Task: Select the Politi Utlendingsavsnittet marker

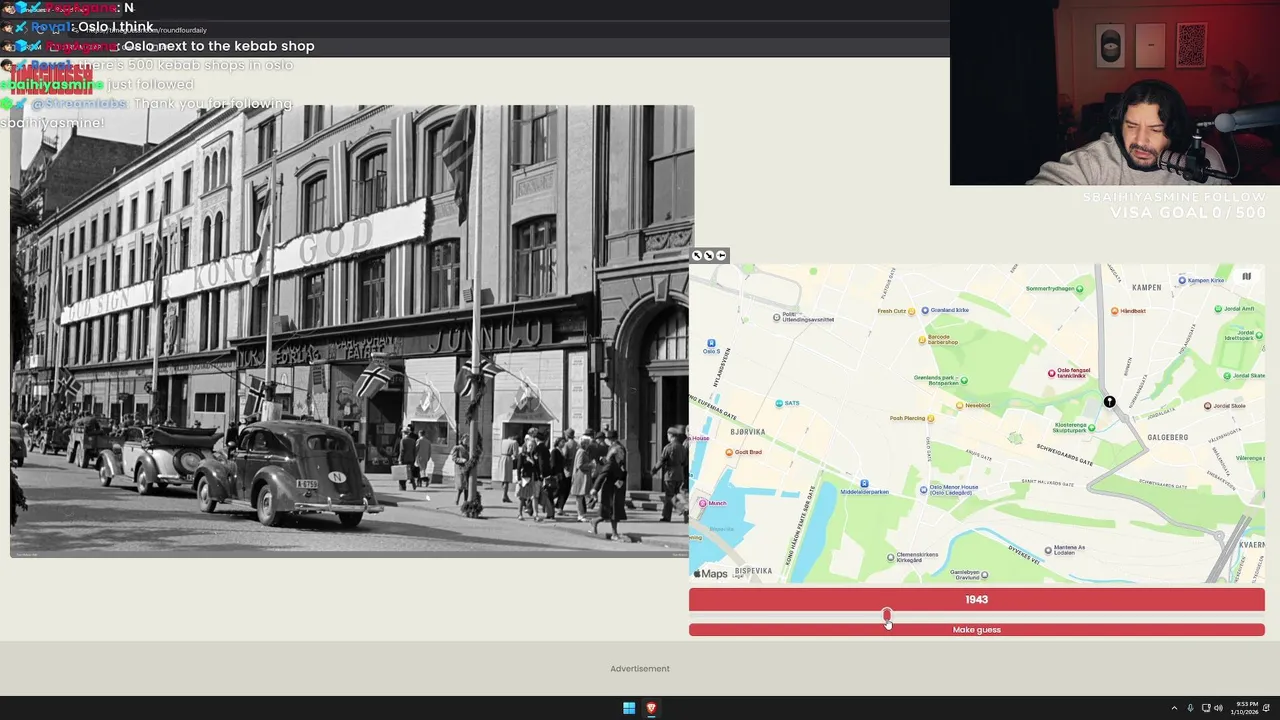Action: coord(777,317)
